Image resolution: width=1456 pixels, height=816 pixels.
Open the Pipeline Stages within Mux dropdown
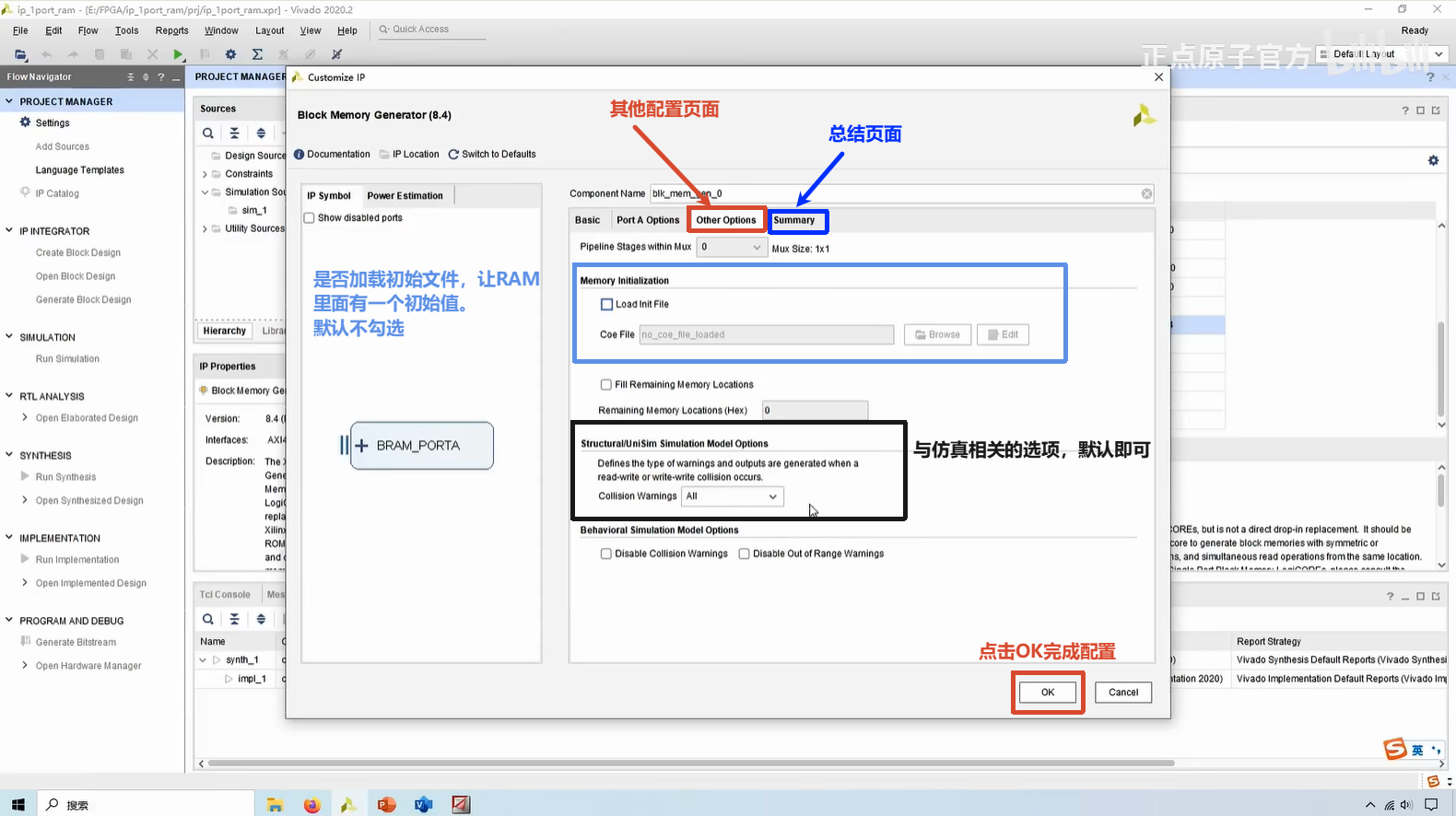coord(732,247)
